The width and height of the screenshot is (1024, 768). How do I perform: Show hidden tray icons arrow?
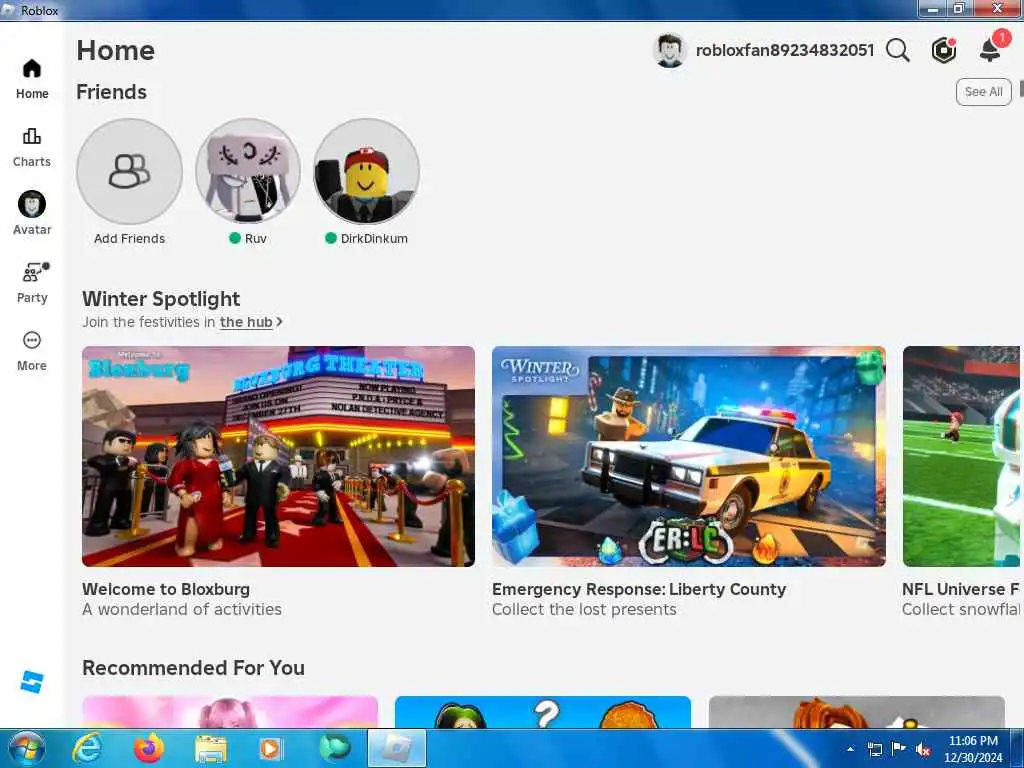(x=850, y=749)
